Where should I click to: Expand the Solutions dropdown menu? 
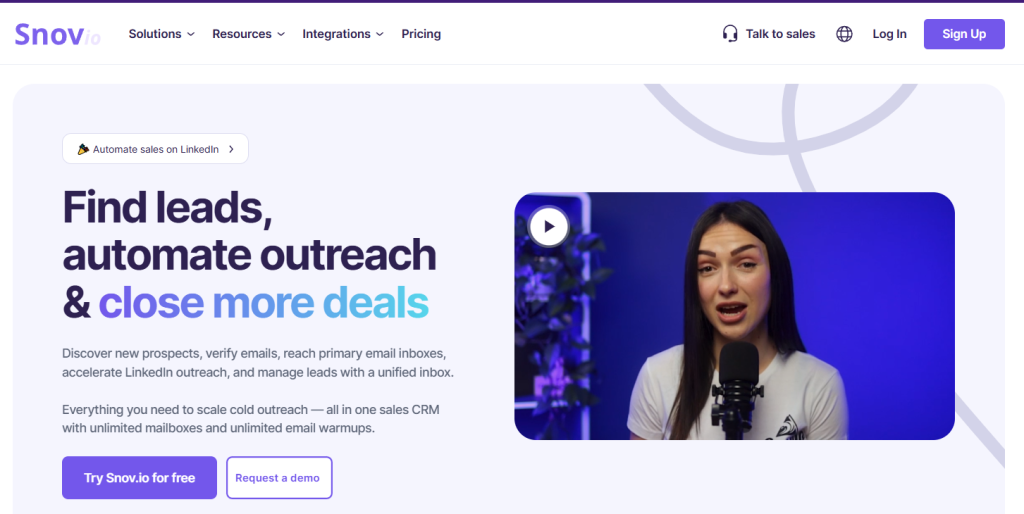(x=161, y=34)
